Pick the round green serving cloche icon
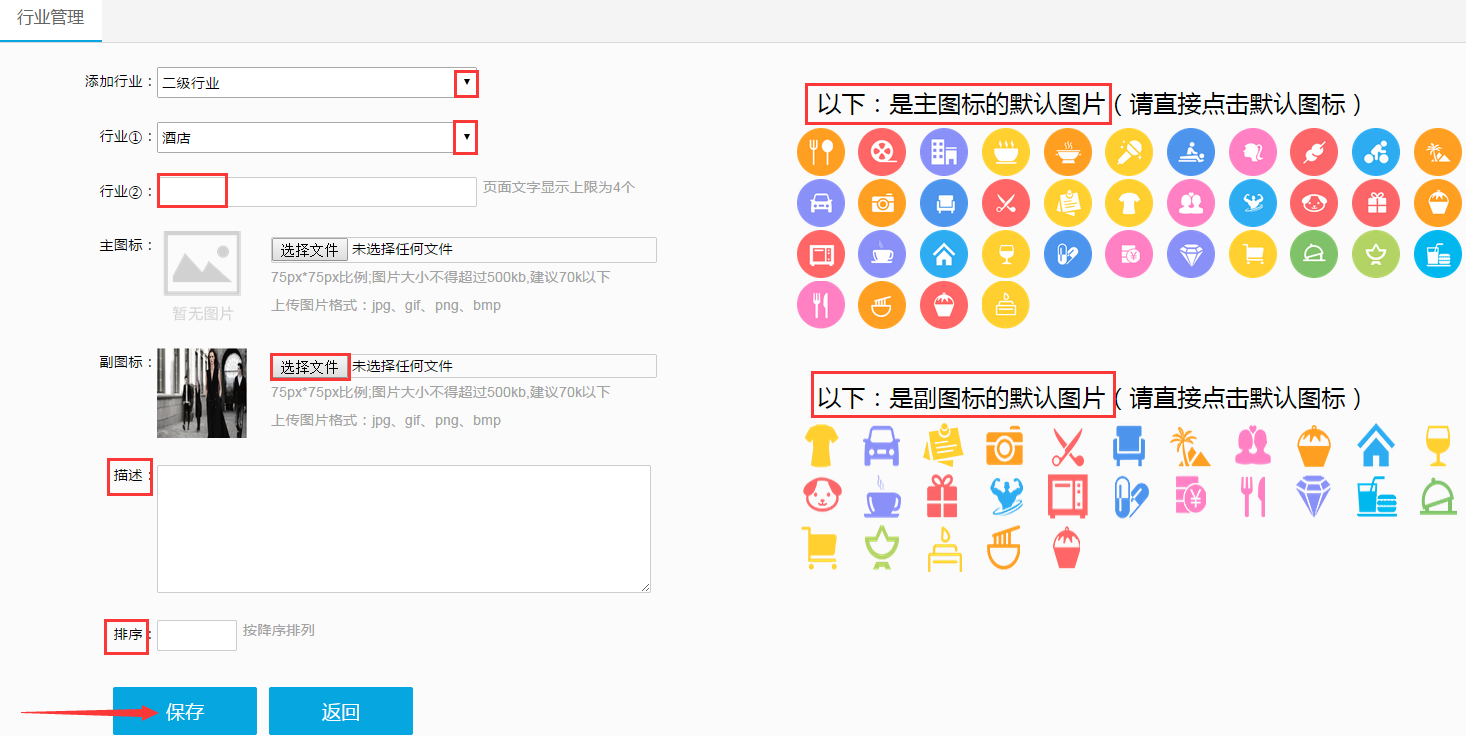1466x736 pixels. click(1314, 254)
